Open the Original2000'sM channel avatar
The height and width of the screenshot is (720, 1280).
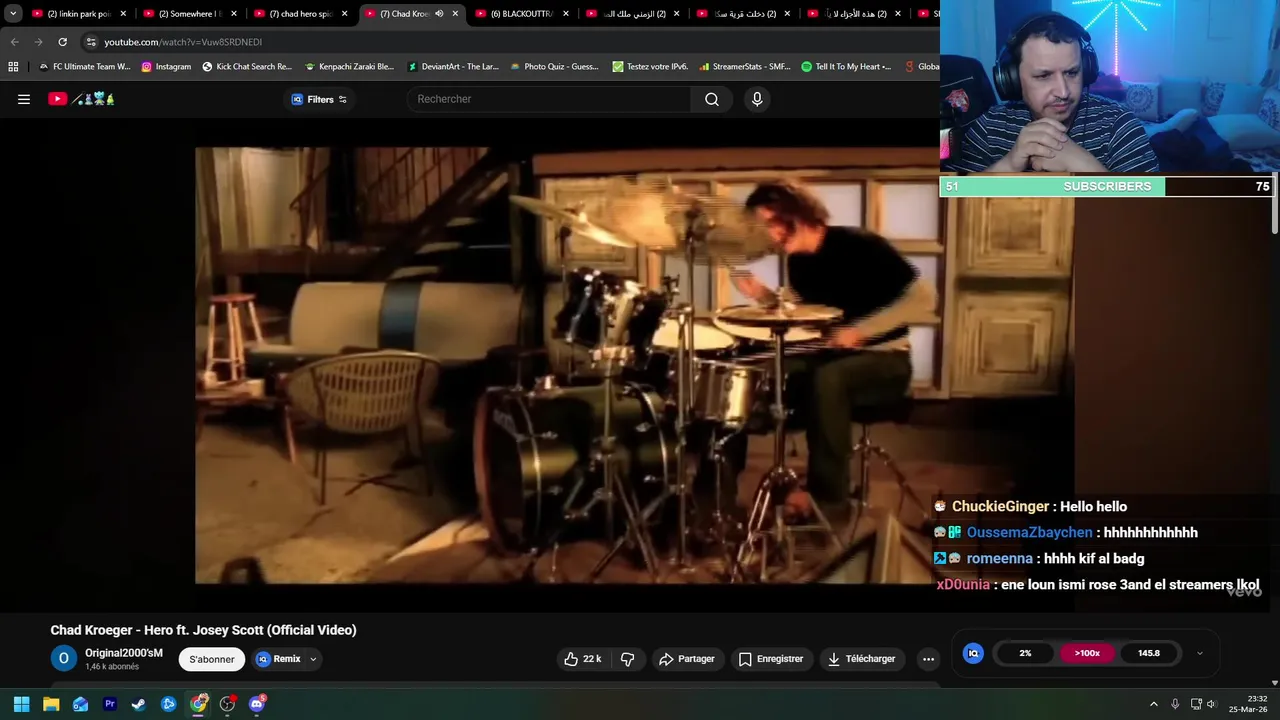[63, 658]
